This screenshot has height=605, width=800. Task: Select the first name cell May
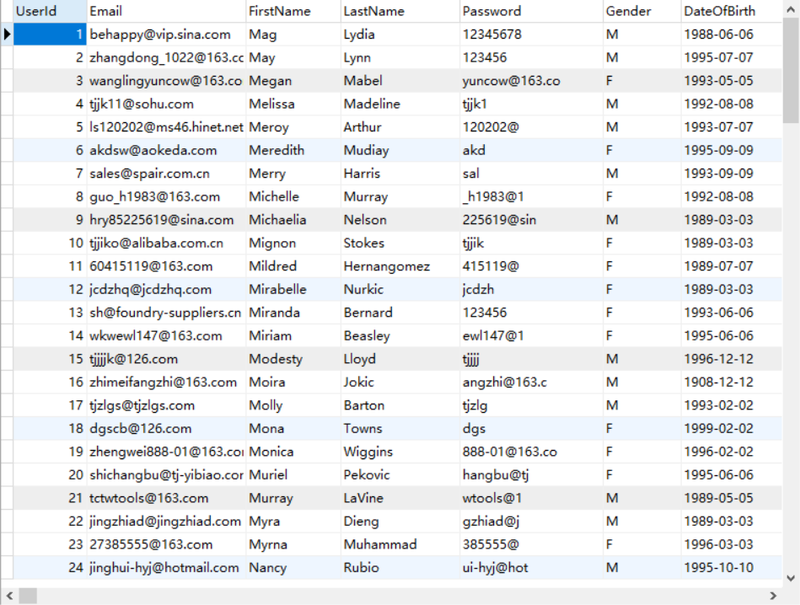point(293,57)
